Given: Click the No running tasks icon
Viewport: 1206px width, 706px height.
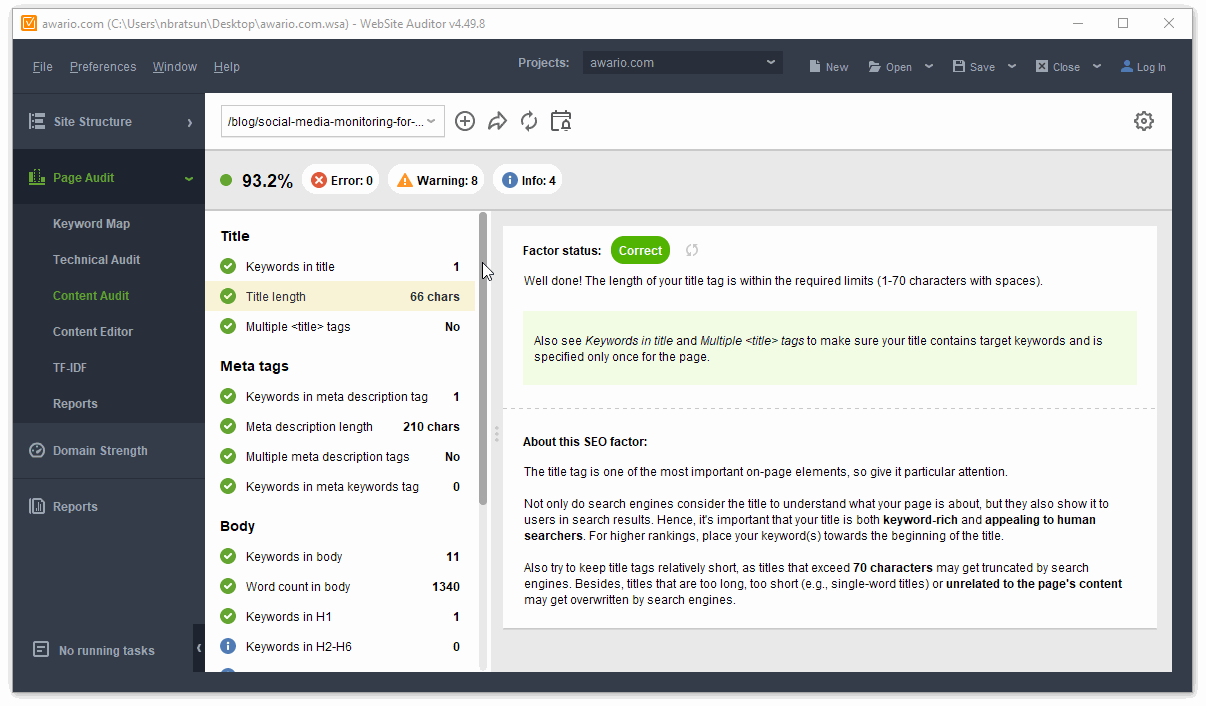Looking at the screenshot, I should (x=41, y=649).
